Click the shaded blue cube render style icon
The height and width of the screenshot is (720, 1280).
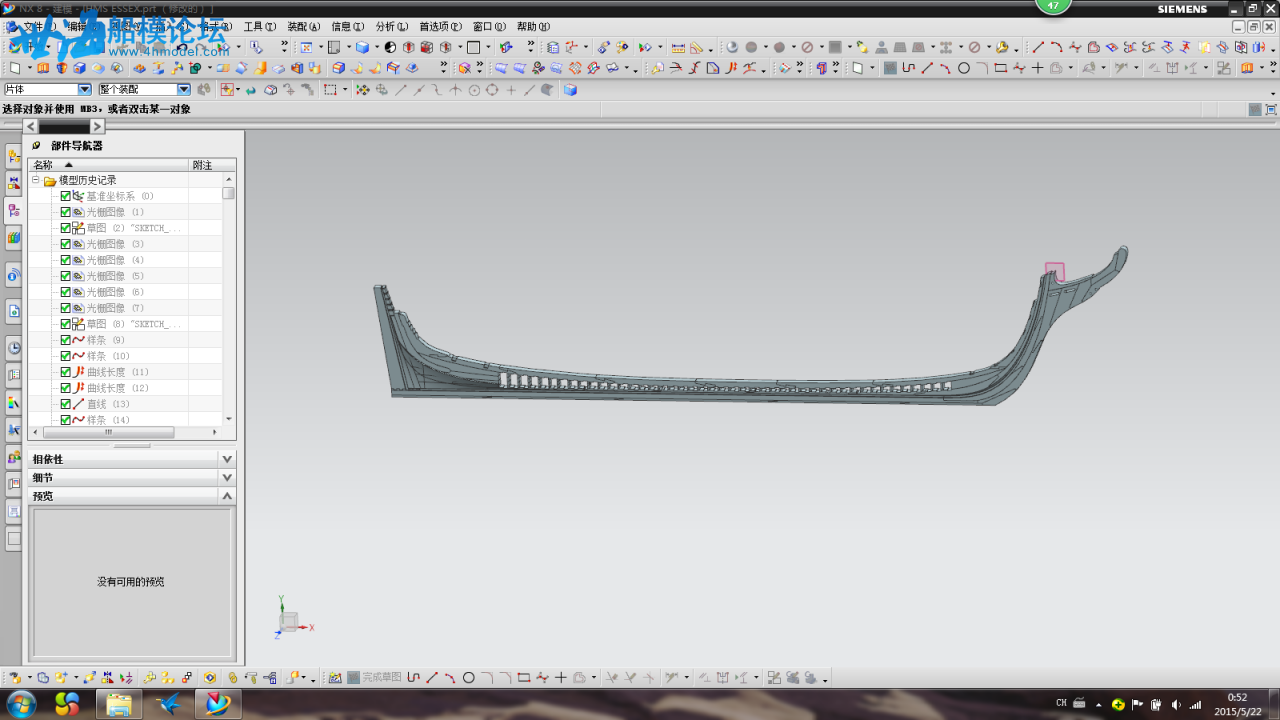[x=362, y=47]
